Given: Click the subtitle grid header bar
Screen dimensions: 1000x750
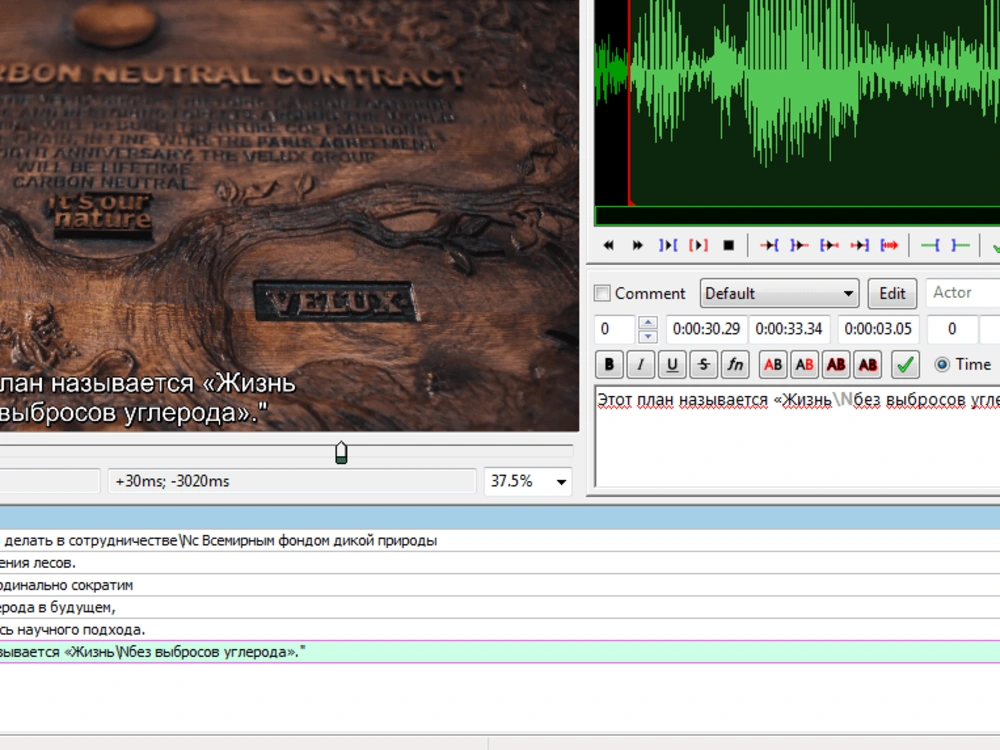Looking at the screenshot, I should [500, 518].
